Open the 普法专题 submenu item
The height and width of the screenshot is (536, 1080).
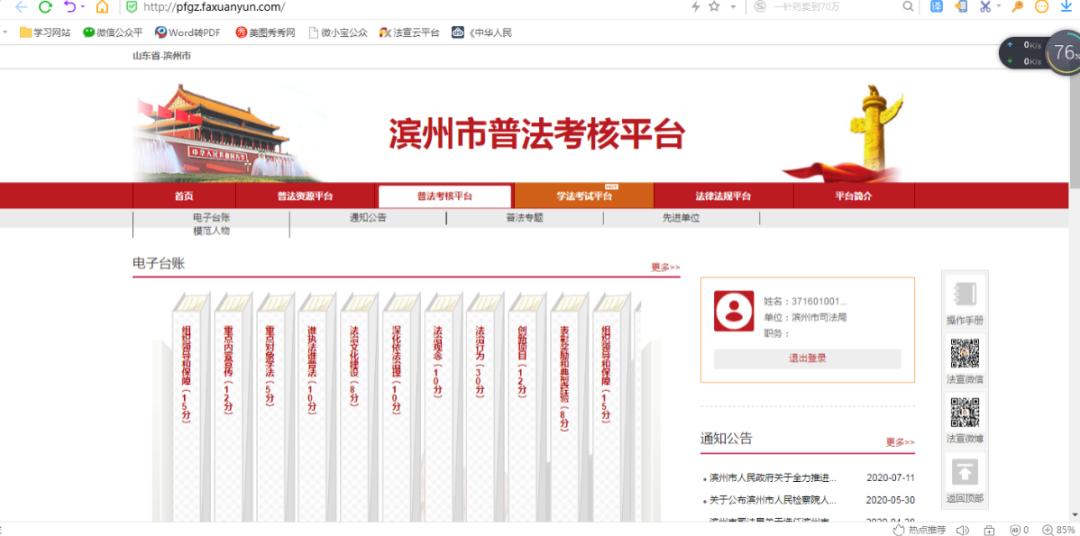pyautogui.click(x=525, y=218)
